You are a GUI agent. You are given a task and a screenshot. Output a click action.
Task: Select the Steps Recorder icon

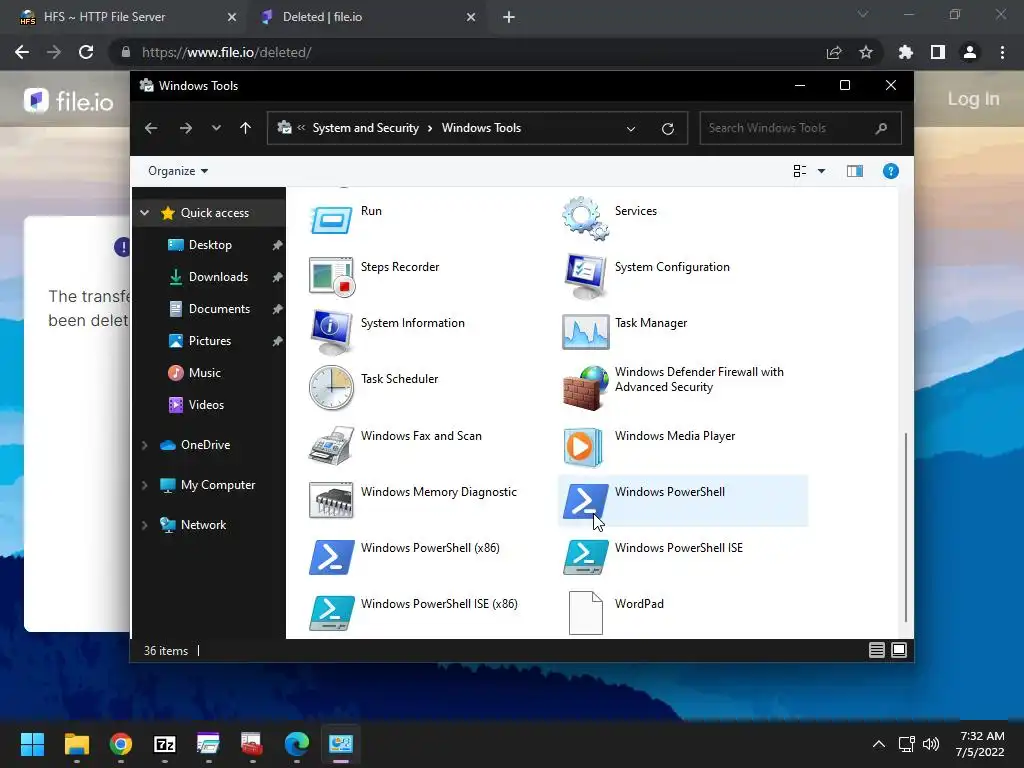click(331, 276)
